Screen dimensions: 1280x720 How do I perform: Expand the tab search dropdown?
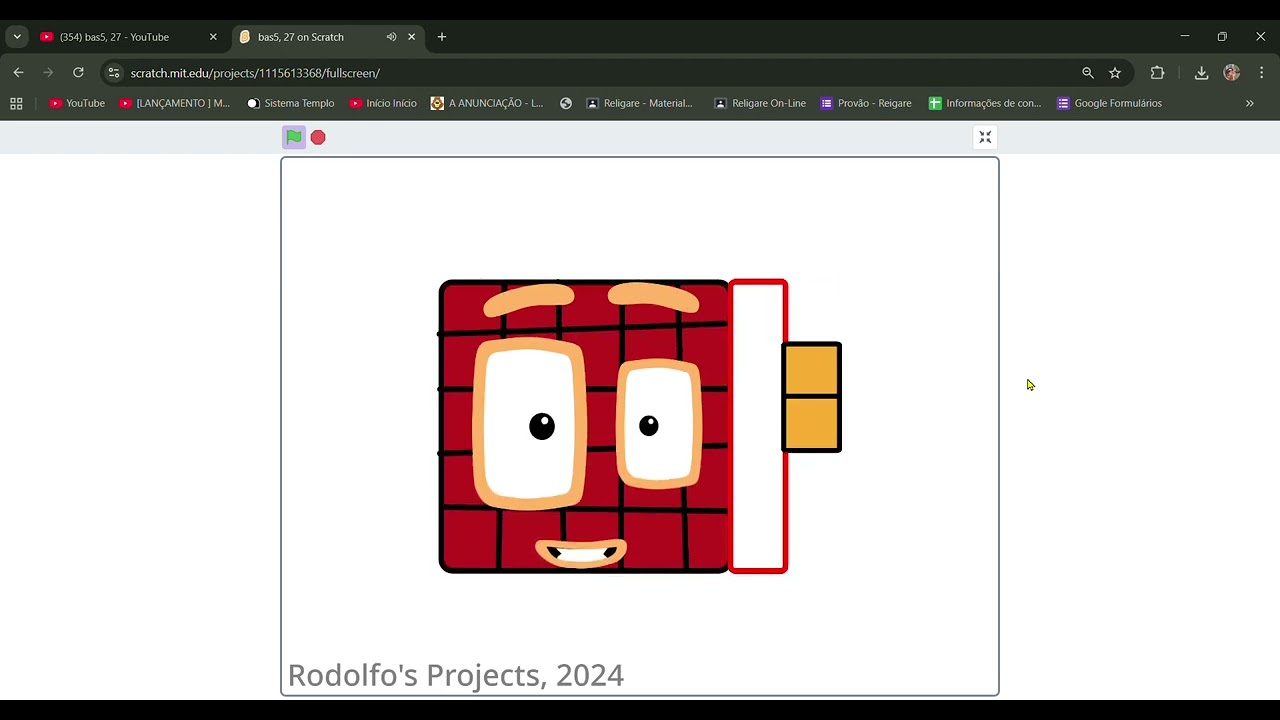[x=17, y=37]
